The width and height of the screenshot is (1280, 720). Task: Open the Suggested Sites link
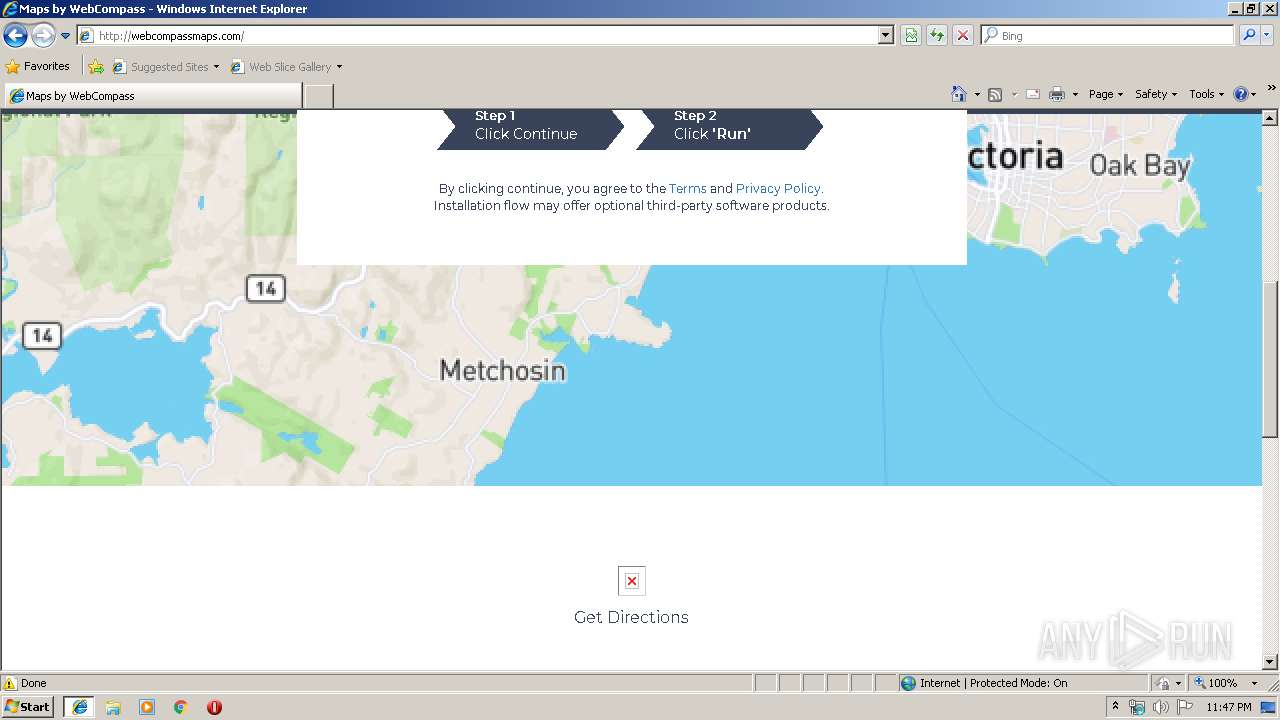160,67
